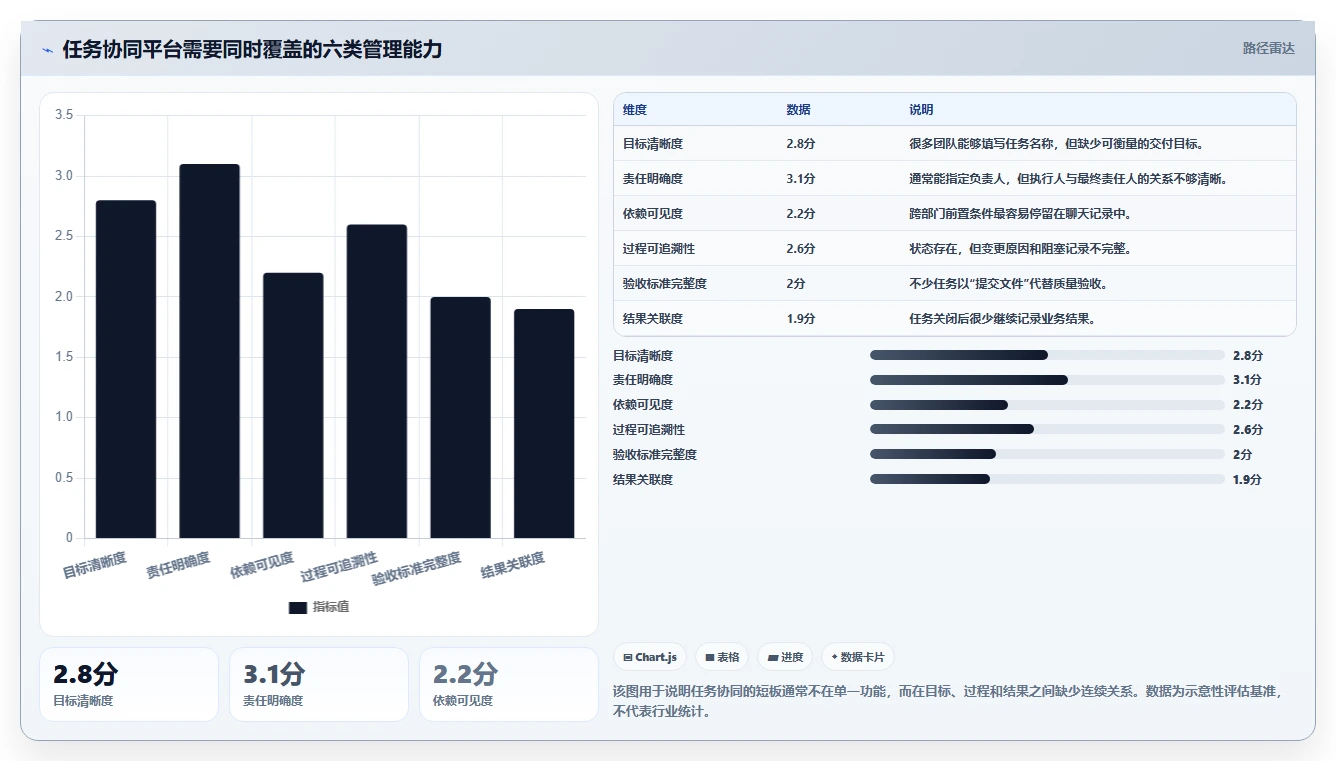Click the 2.8分 value in table
The width and height of the screenshot is (1336, 761).
coord(801,144)
